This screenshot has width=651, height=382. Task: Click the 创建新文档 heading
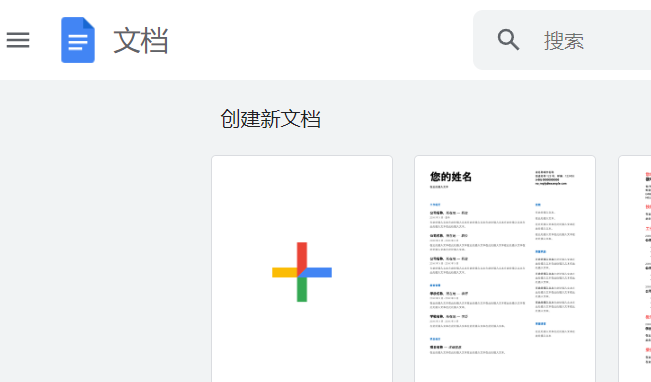270,119
